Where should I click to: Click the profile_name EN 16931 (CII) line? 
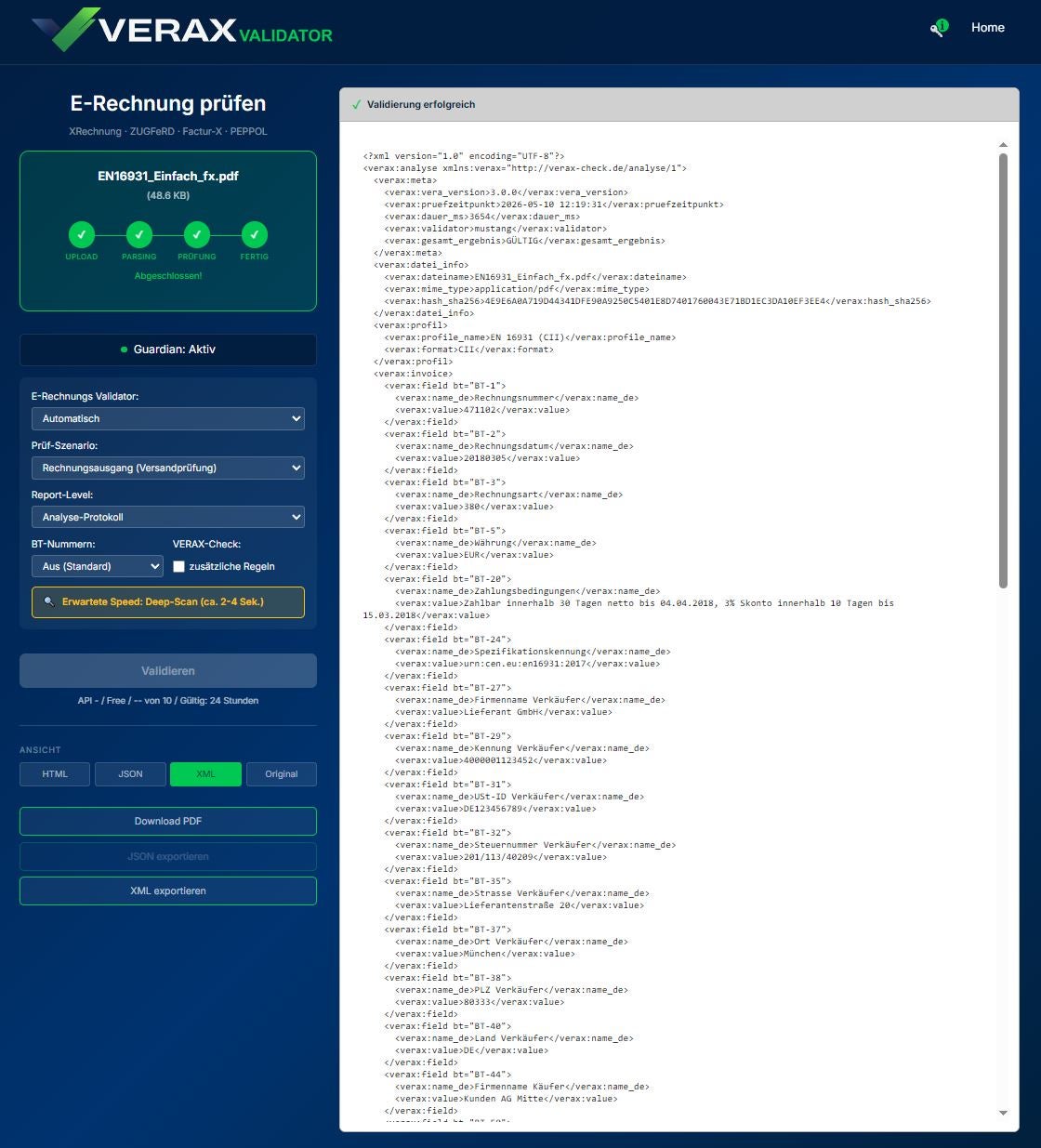pos(530,337)
